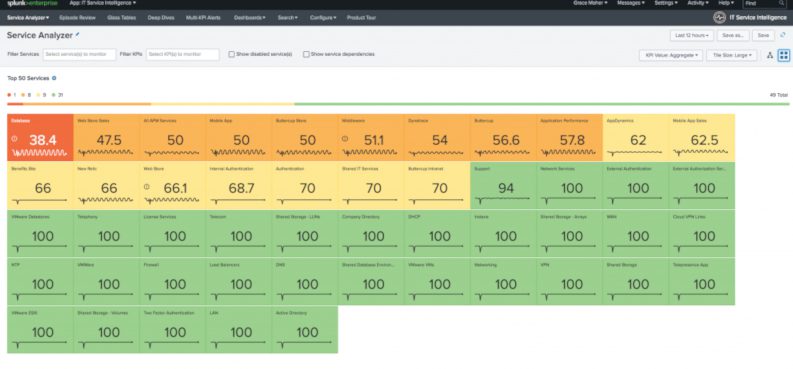This screenshot has width=793, height=369.
Task: Open the Last 12 hours time picker
Action: (691, 35)
